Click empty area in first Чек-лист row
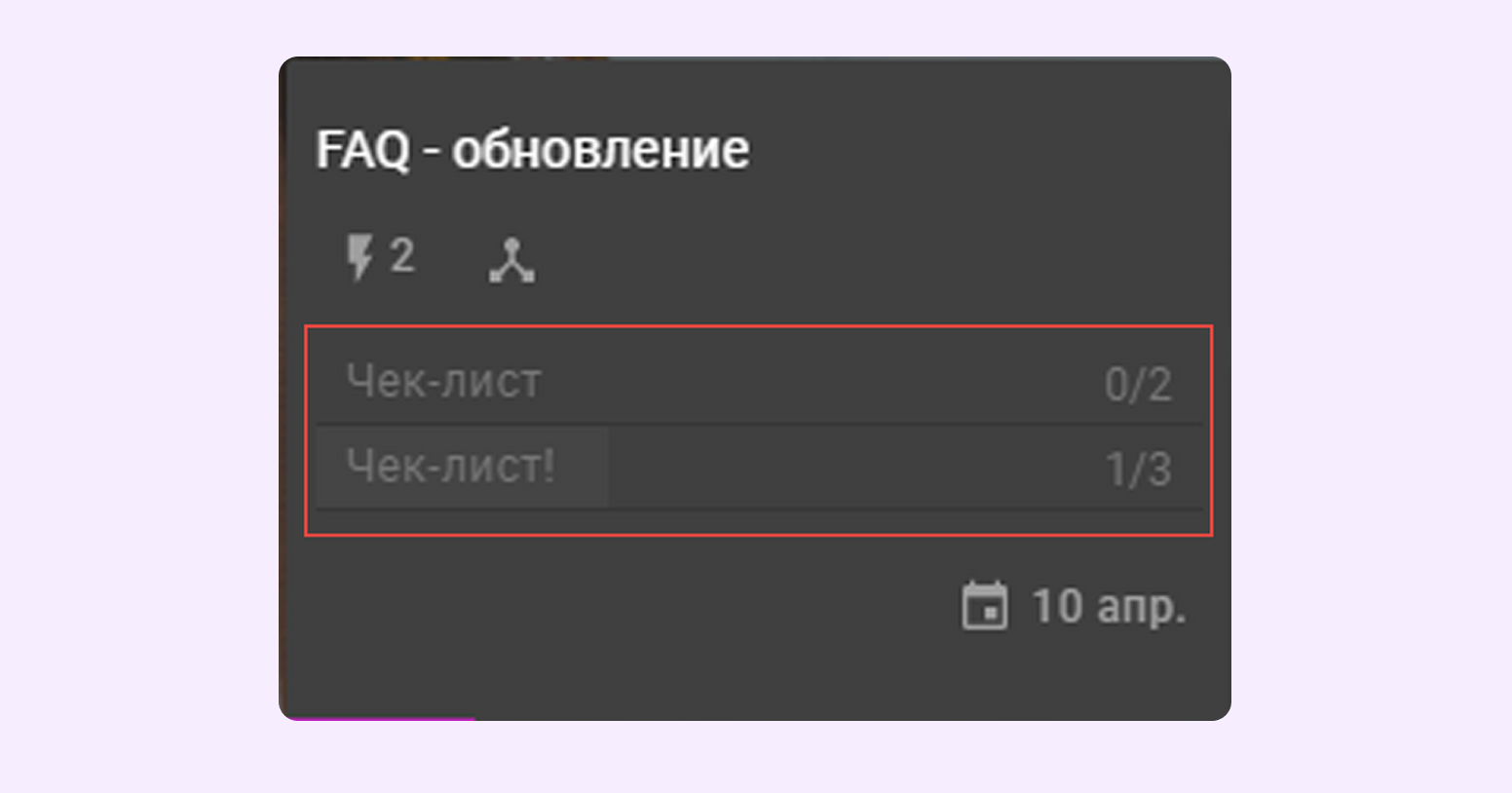The height and width of the screenshot is (793, 1512). [x=823, y=382]
